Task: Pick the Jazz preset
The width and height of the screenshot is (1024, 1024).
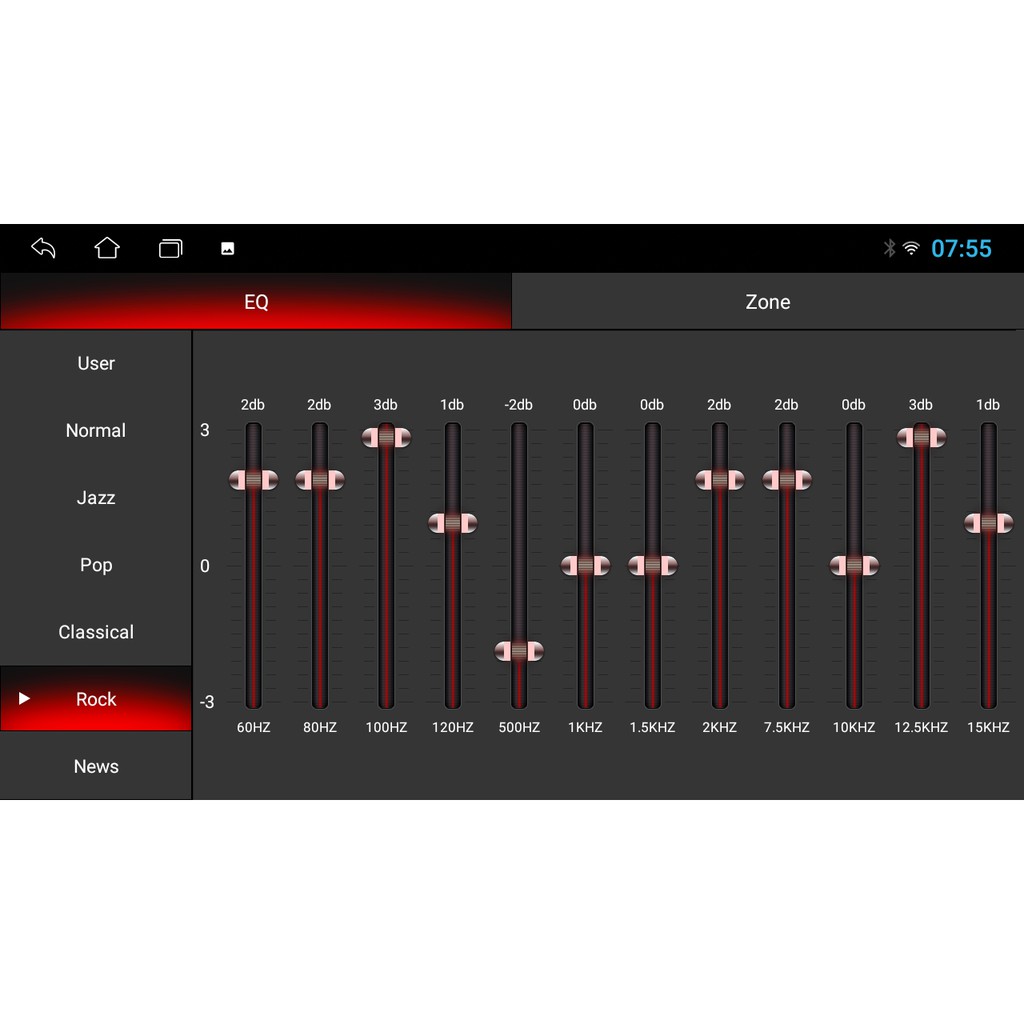Action: 96,497
